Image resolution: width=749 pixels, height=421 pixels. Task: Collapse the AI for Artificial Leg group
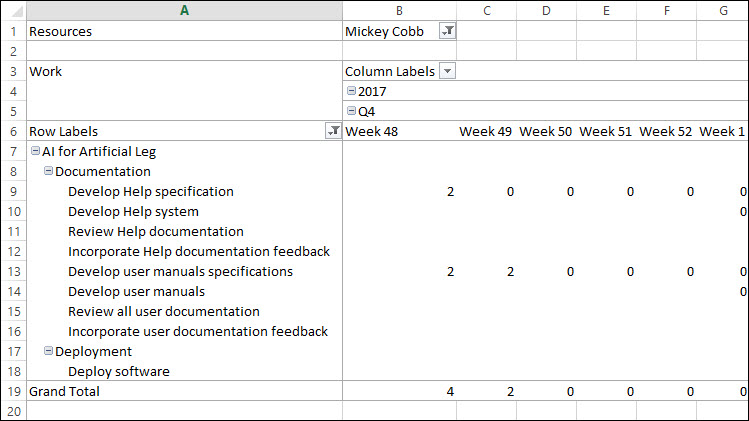coord(36,152)
